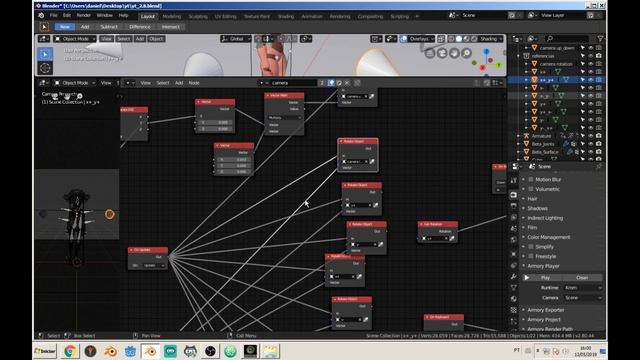The image size is (640, 360).
Task: Click the zoom magnifier gizmo in viewport
Action: (467, 53)
